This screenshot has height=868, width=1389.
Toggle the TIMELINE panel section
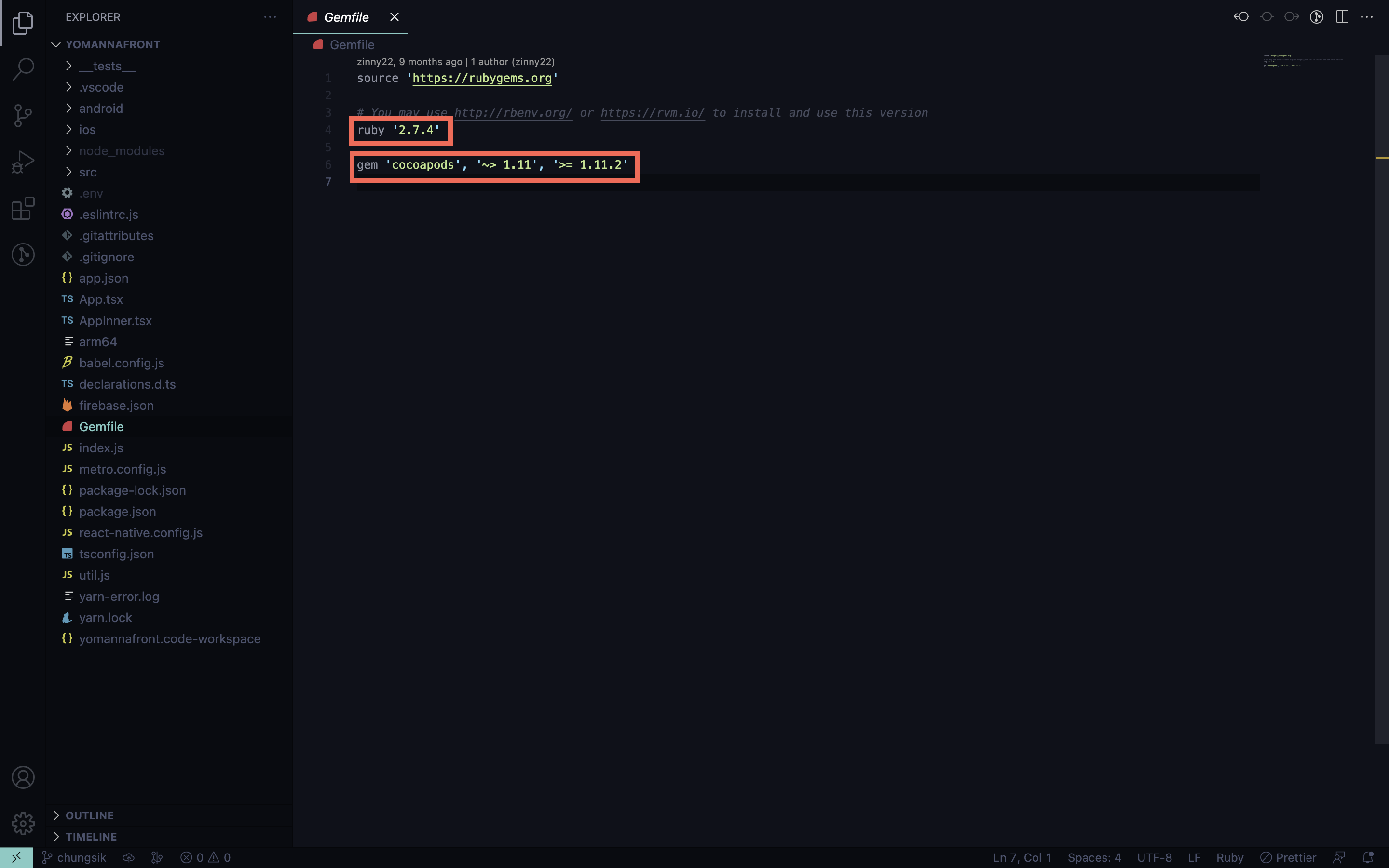(91, 836)
